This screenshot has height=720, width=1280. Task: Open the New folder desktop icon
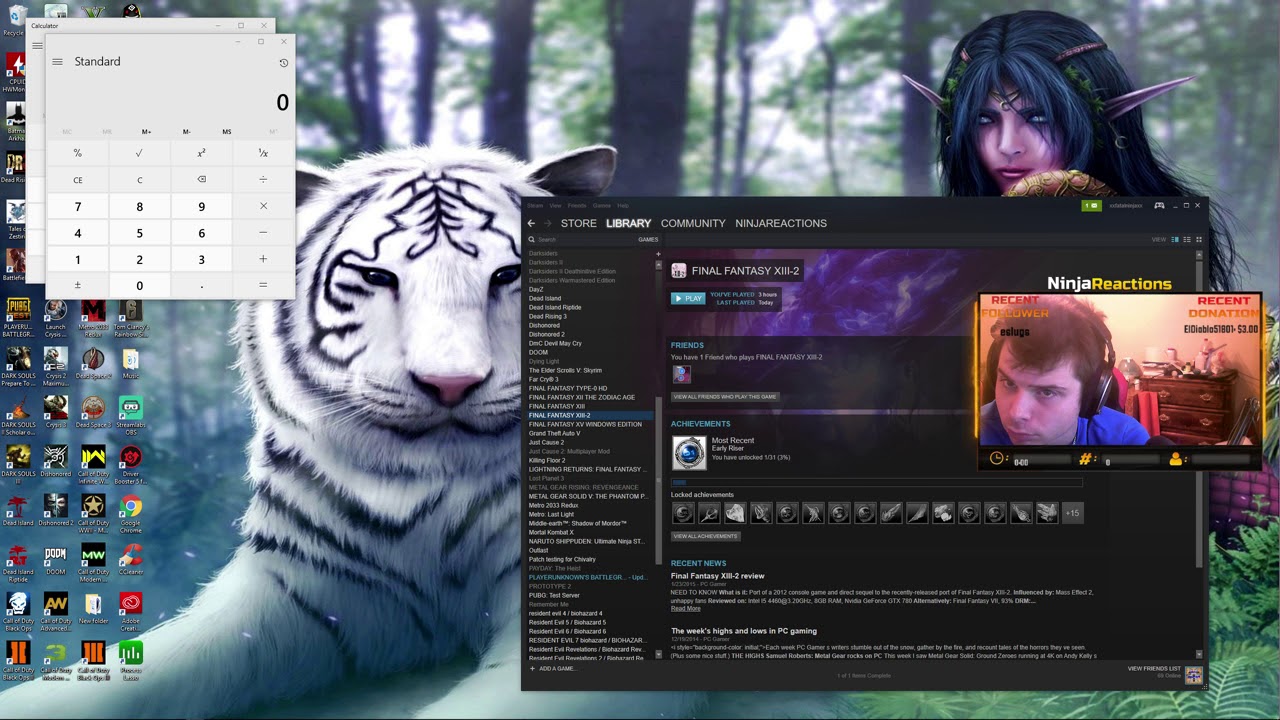(x=93, y=609)
